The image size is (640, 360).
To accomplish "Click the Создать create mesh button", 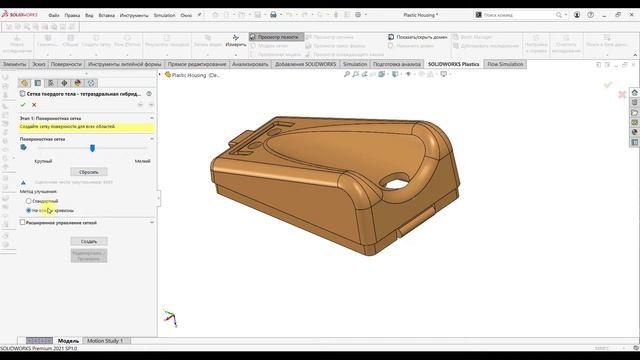I will point(89,241).
